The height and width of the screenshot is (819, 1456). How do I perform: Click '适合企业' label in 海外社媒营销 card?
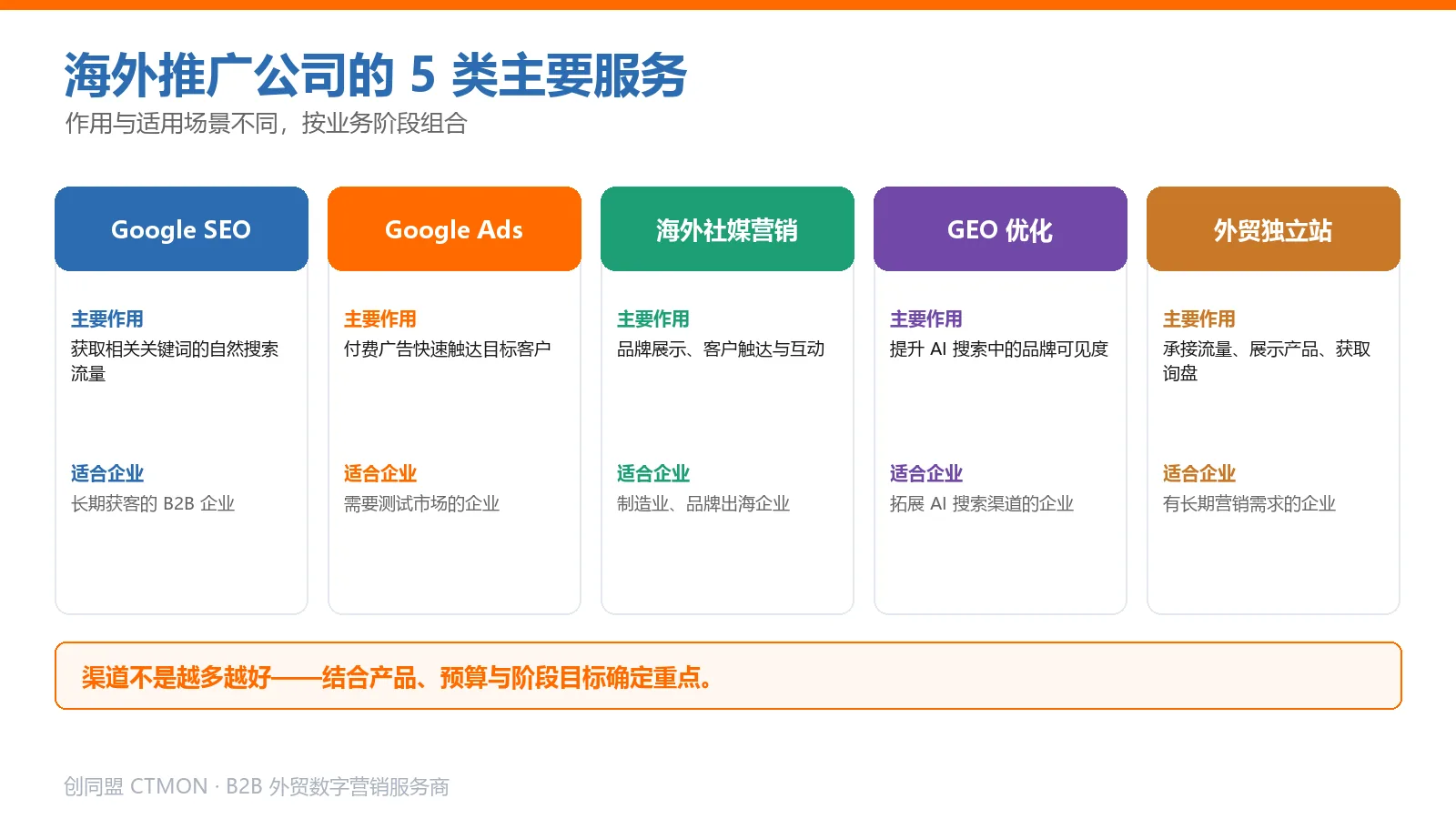[653, 474]
